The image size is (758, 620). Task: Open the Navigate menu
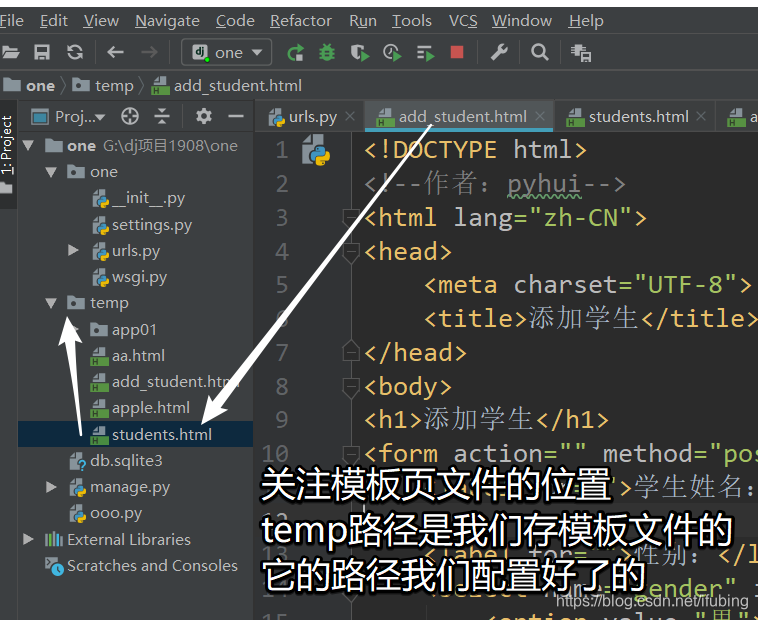pos(167,21)
